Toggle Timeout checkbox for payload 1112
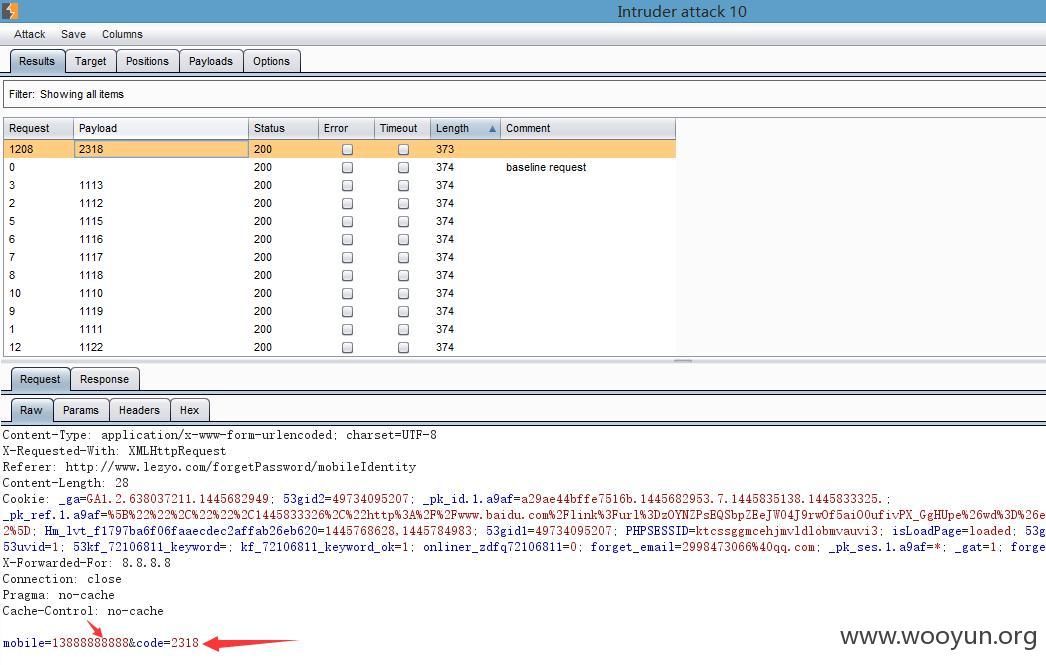Screen dimensions: 1046x665 tap(403, 203)
